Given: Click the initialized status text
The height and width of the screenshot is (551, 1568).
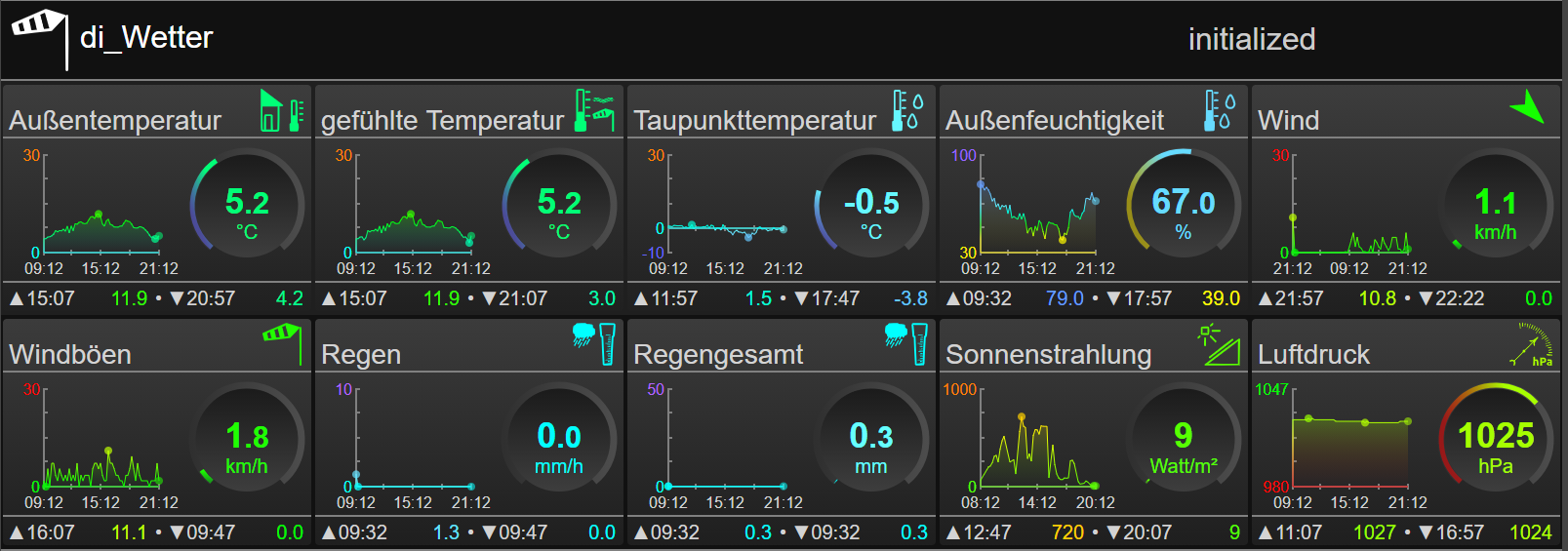Looking at the screenshot, I should [x=1252, y=39].
